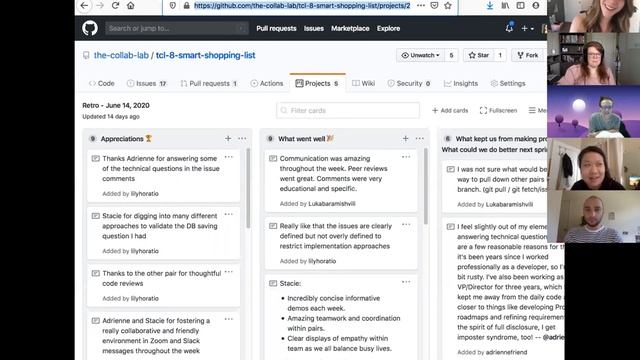Click the repository icon beside the-collab-lab
This screenshot has width=640, height=360.
(86, 55)
